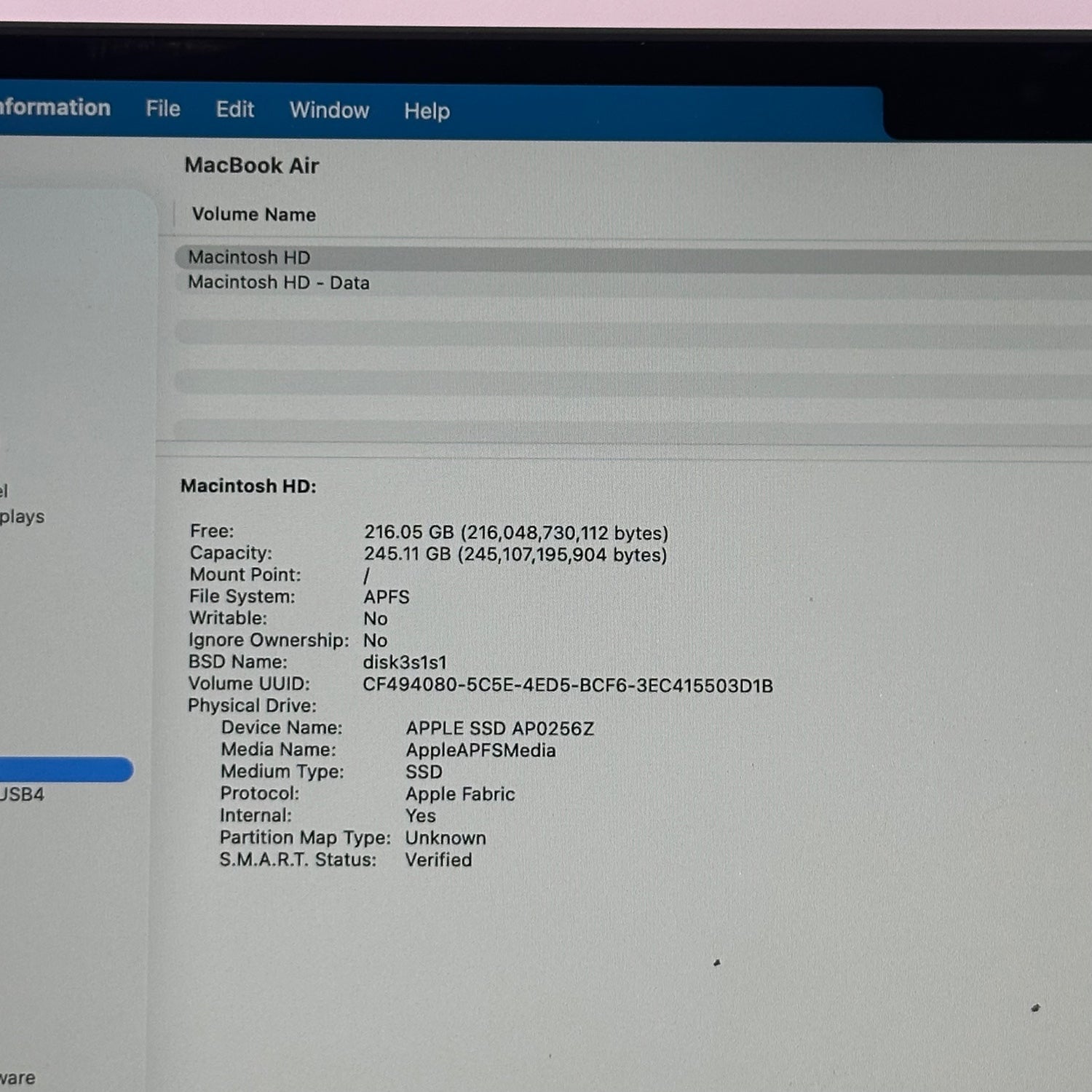This screenshot has width=1092, height=1092.
Task: Sort by the Volume Name column header
Action: click(253, 215)
